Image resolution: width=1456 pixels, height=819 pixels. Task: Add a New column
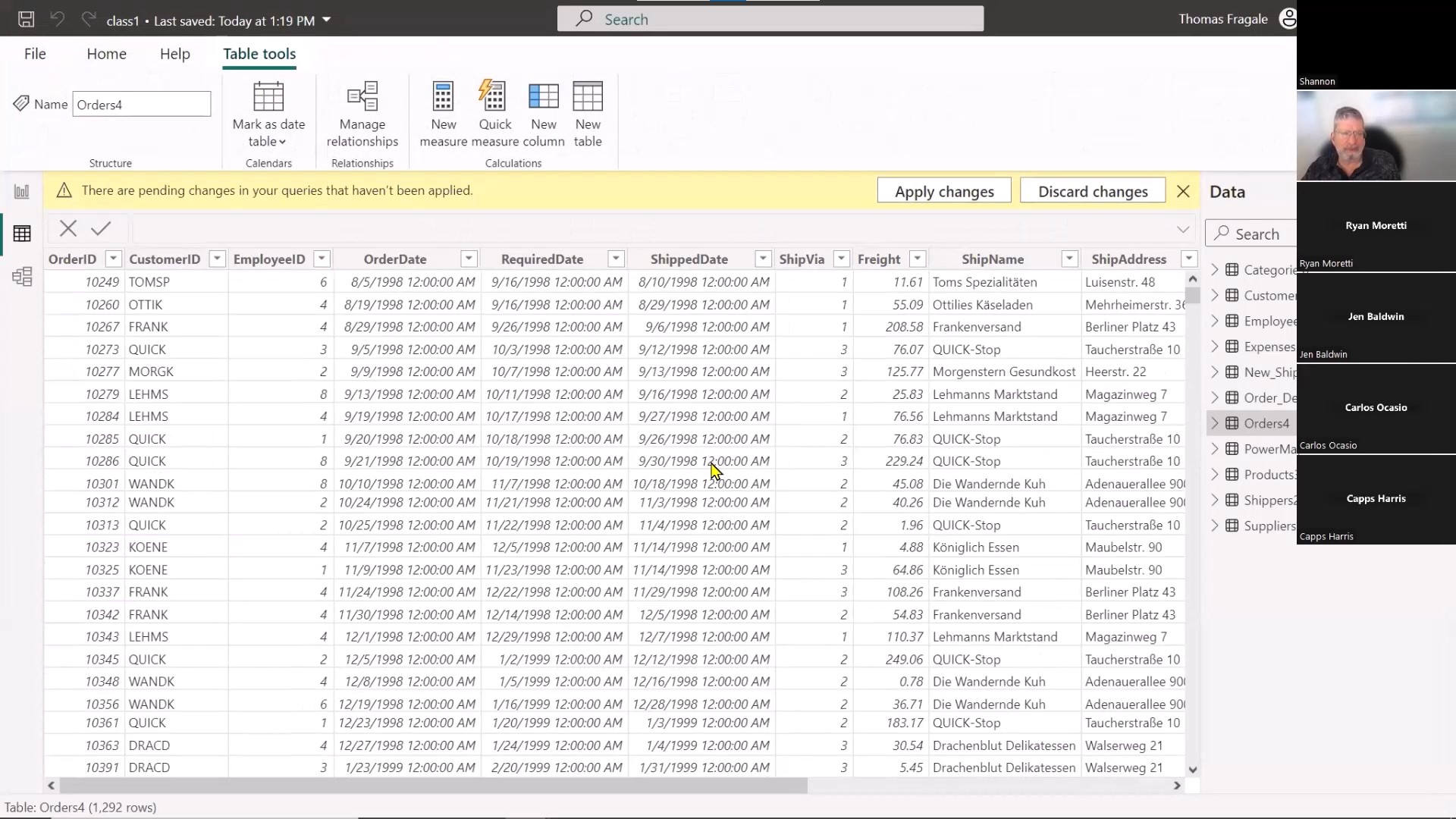(x=543, y=112)
